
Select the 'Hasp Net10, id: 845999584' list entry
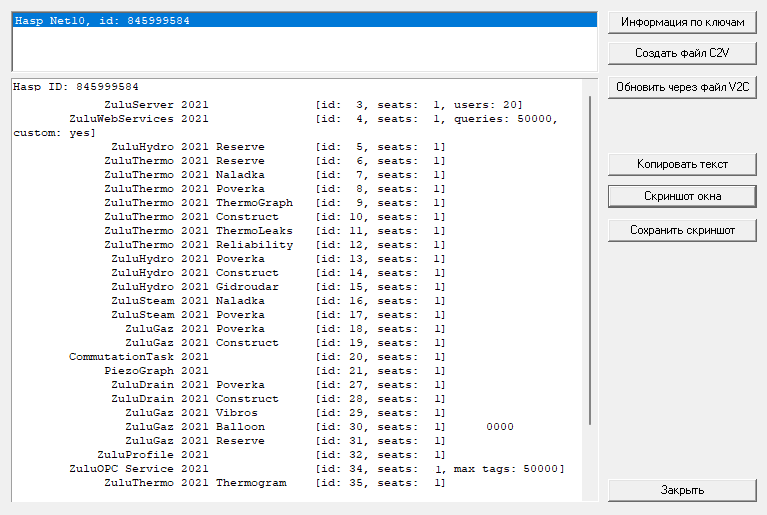pyautogui.click(x=102, y=20)
